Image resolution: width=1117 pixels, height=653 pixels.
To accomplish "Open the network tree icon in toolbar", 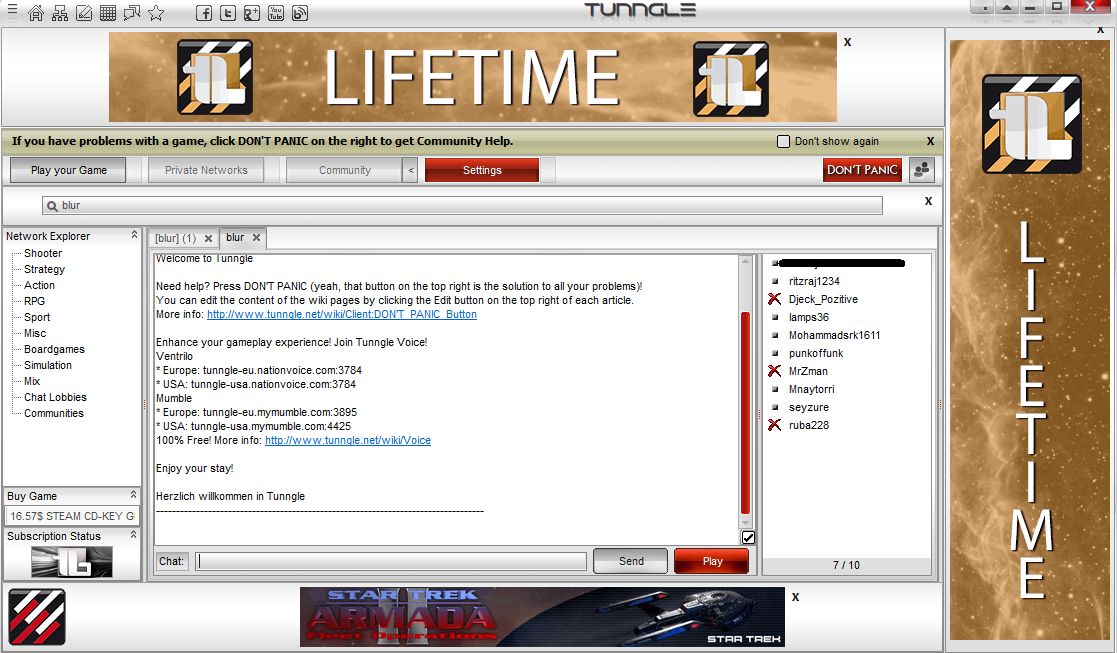I will pos(60,13).
